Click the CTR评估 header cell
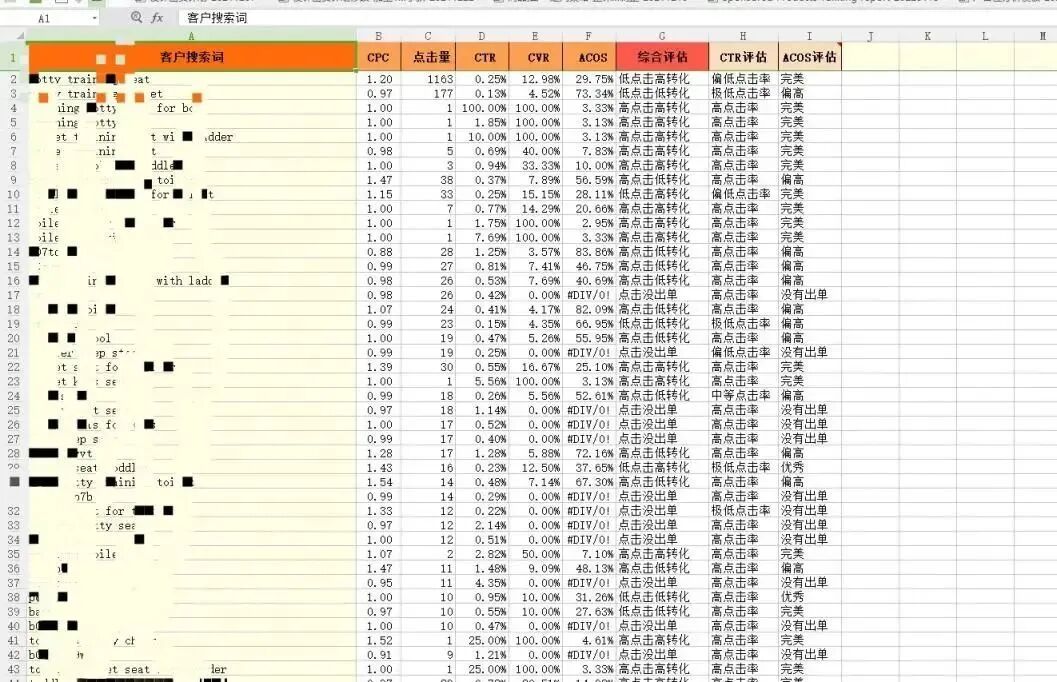The image size is (1057, 682). pyautogui.click(x=743, y=57)
